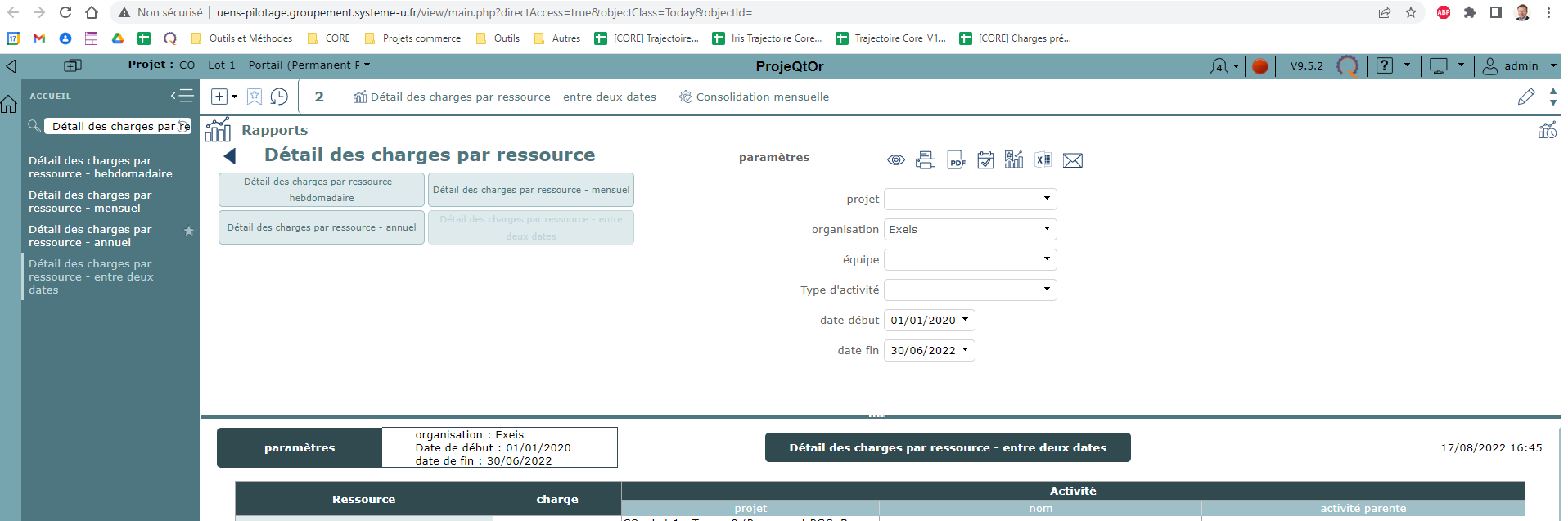Click the date fin field 30/06/2022
The height and width of the screenshot is (521, 1568).
tap(921, 350)
